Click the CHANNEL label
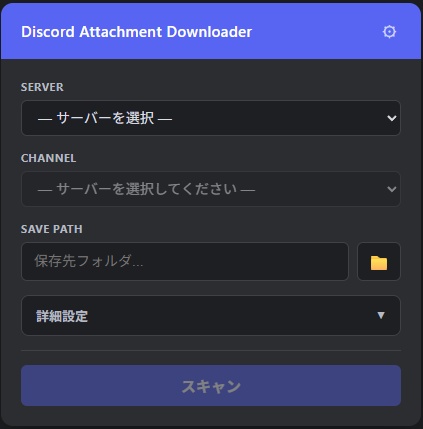Image resolution: width=423 pixels, height=429 pixels. (x=48, y=158)
